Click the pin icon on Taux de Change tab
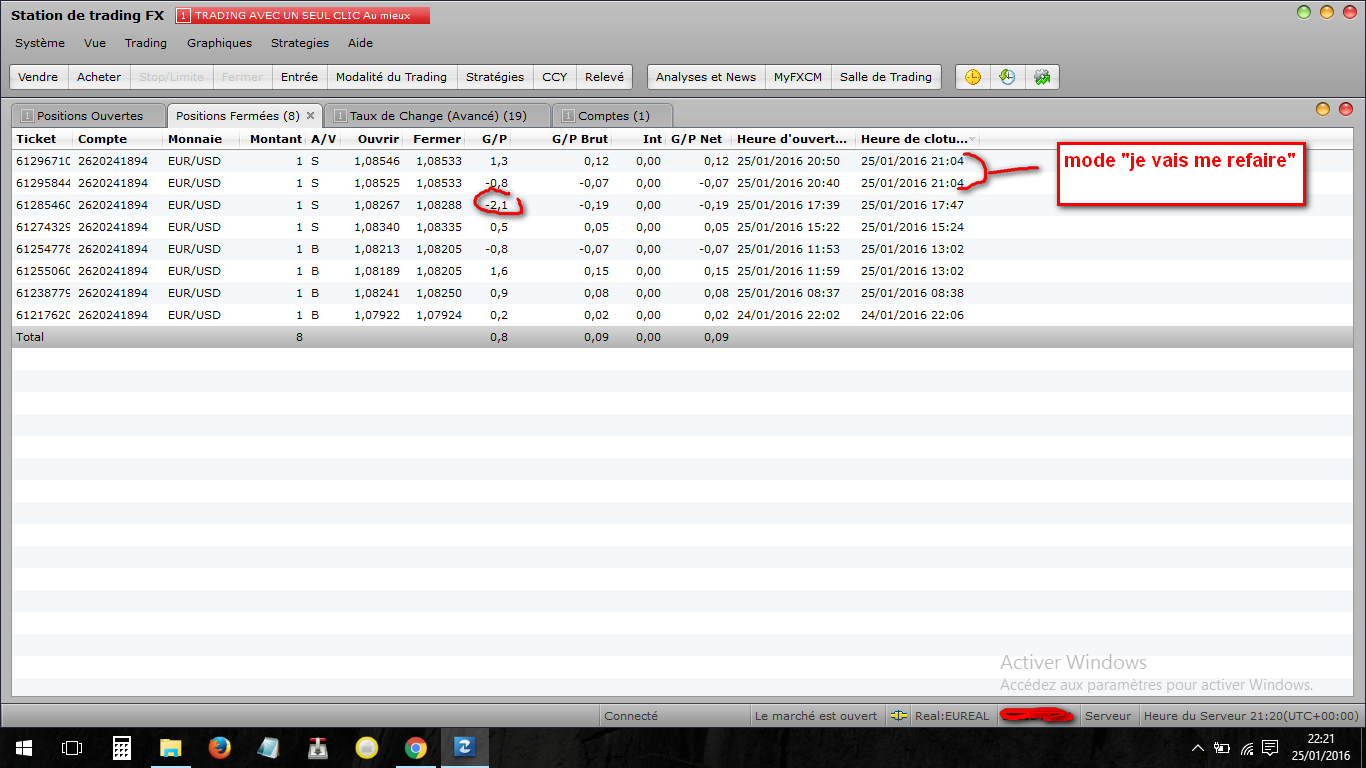 click(341, 116)
